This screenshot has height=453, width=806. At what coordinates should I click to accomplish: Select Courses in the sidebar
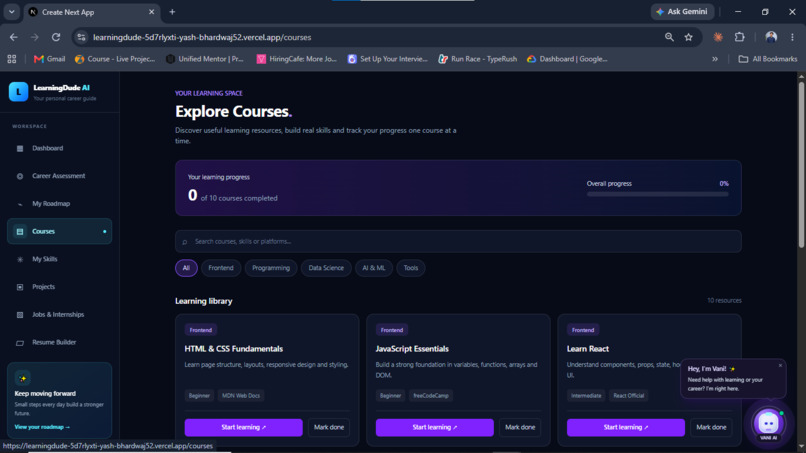tap(60, 231)
